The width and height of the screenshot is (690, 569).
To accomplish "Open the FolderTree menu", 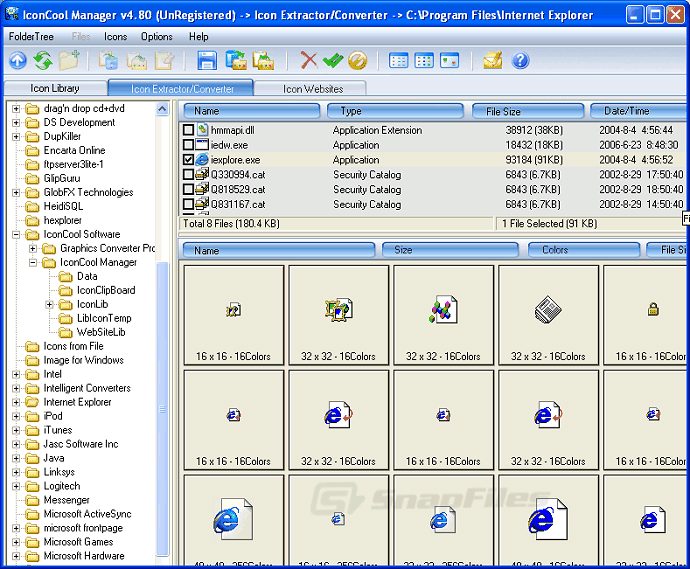I will (31, 37).
